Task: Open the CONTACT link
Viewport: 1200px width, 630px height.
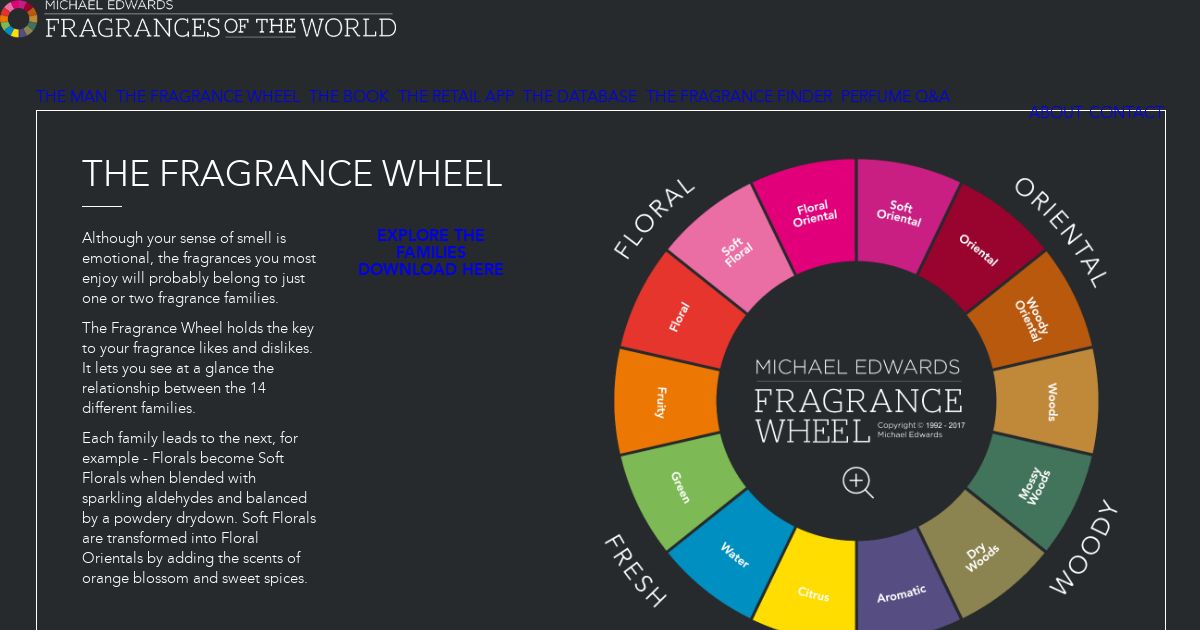Action: coord(1127,113)
